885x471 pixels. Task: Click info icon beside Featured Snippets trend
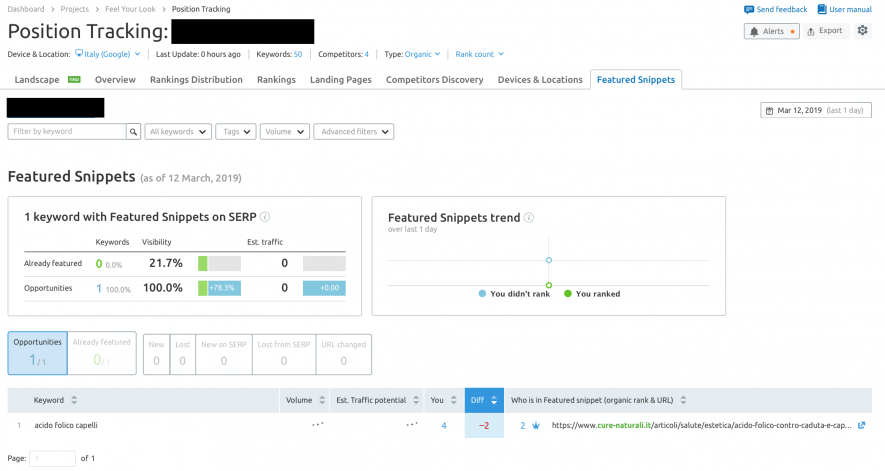529,217
